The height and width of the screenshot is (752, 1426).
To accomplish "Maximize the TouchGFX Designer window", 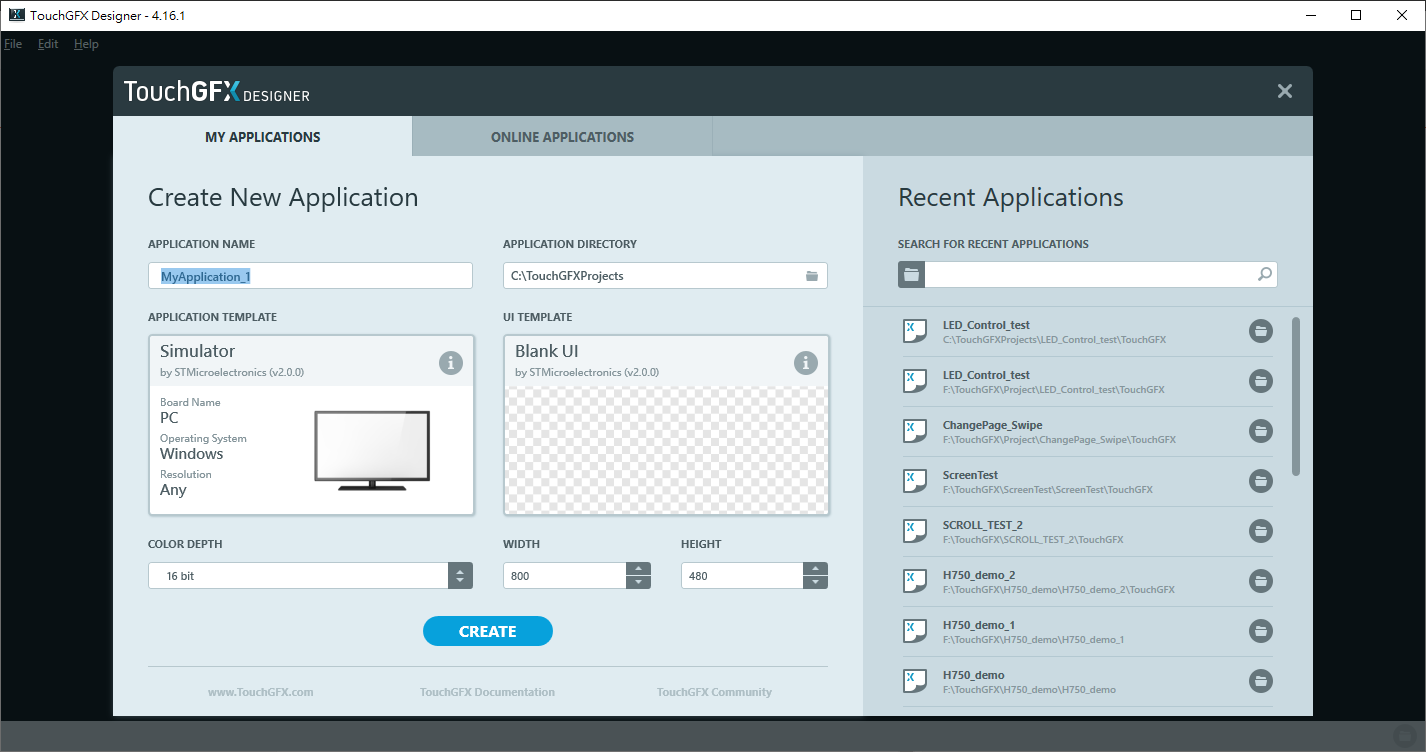I will tap(1355, 15).
